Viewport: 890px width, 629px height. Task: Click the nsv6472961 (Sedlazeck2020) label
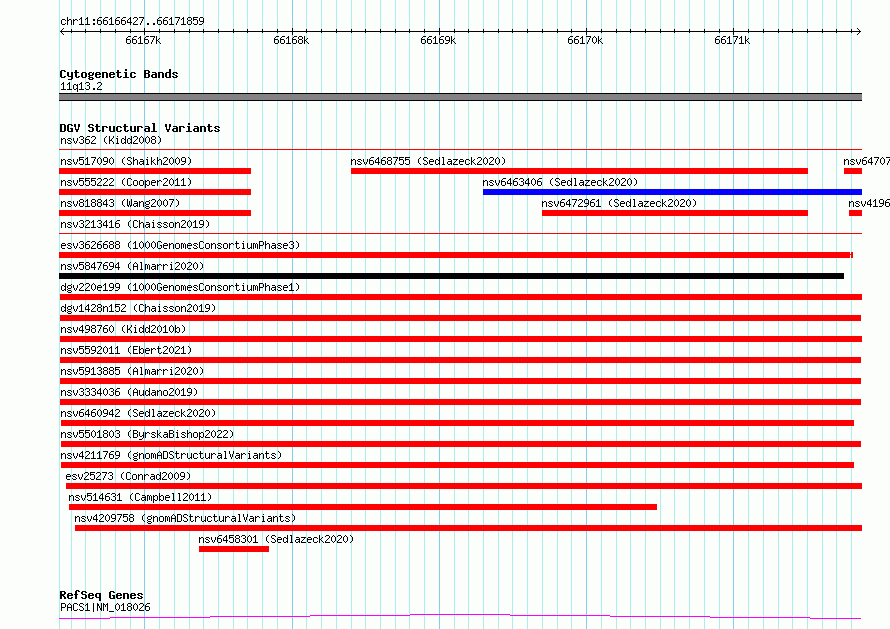(619, 203)
